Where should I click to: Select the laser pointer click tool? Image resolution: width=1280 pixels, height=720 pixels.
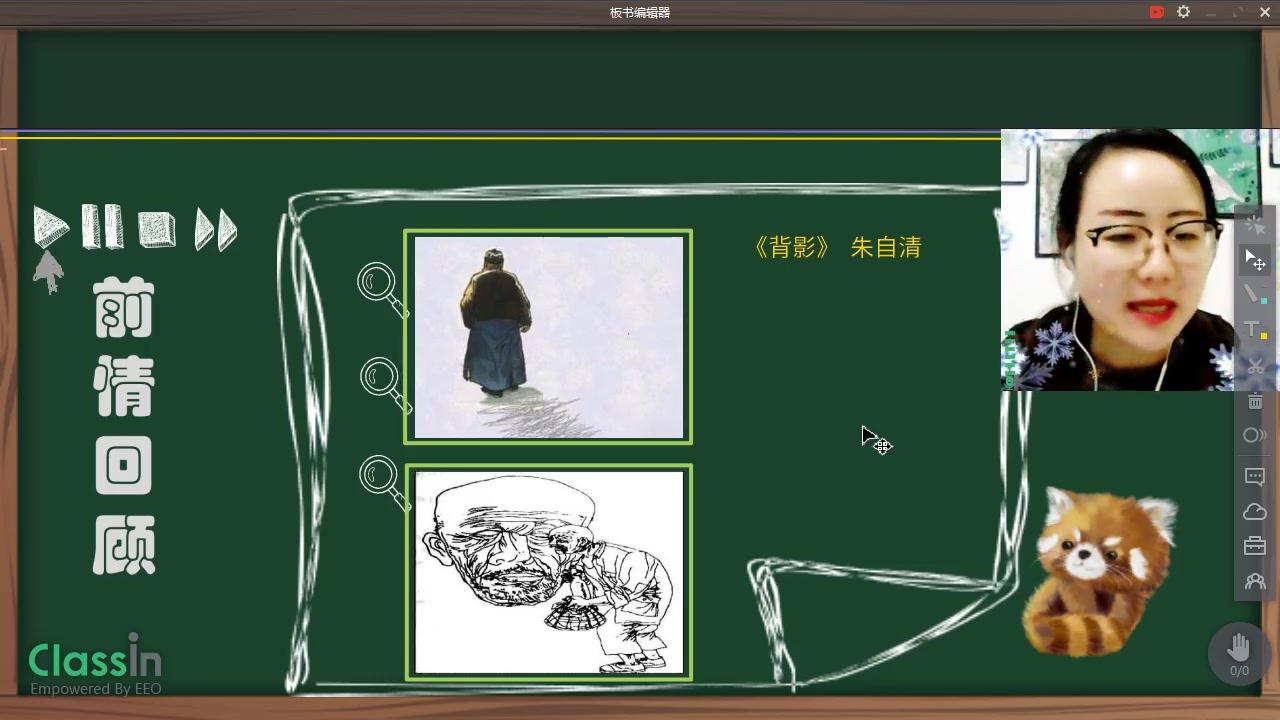[1255, 226]
